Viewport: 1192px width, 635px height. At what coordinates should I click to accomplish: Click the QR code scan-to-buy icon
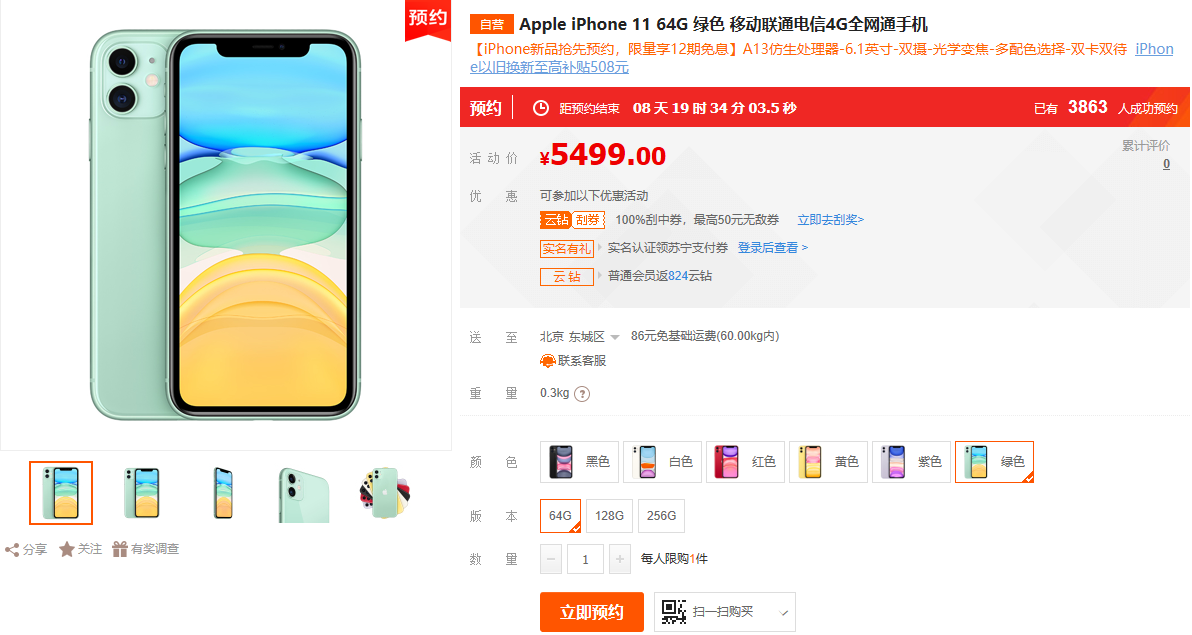[x=674, y=611]
